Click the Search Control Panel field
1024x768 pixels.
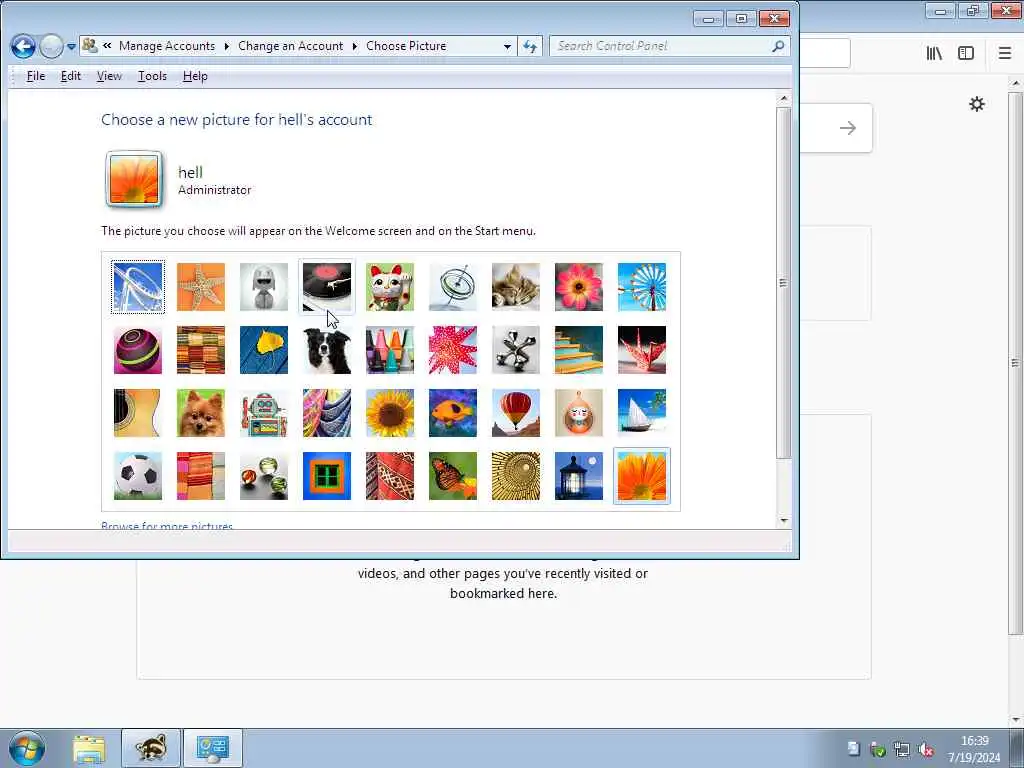[660, 46]
